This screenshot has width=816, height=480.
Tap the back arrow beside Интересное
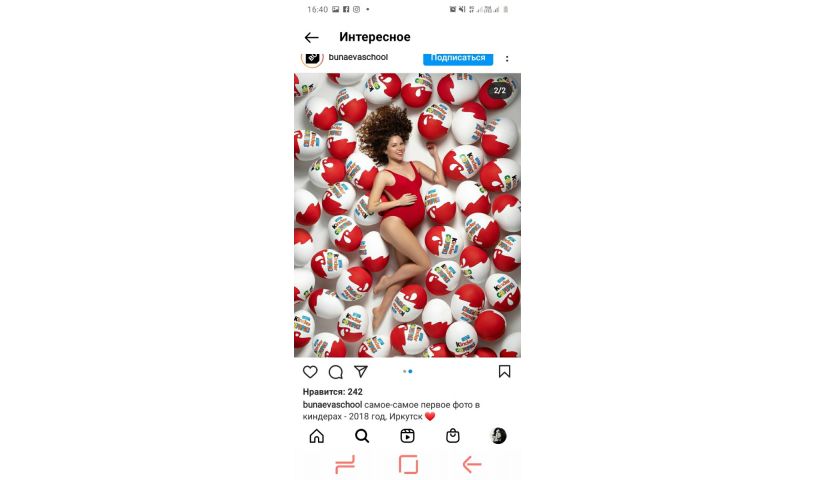click(311, 37)
